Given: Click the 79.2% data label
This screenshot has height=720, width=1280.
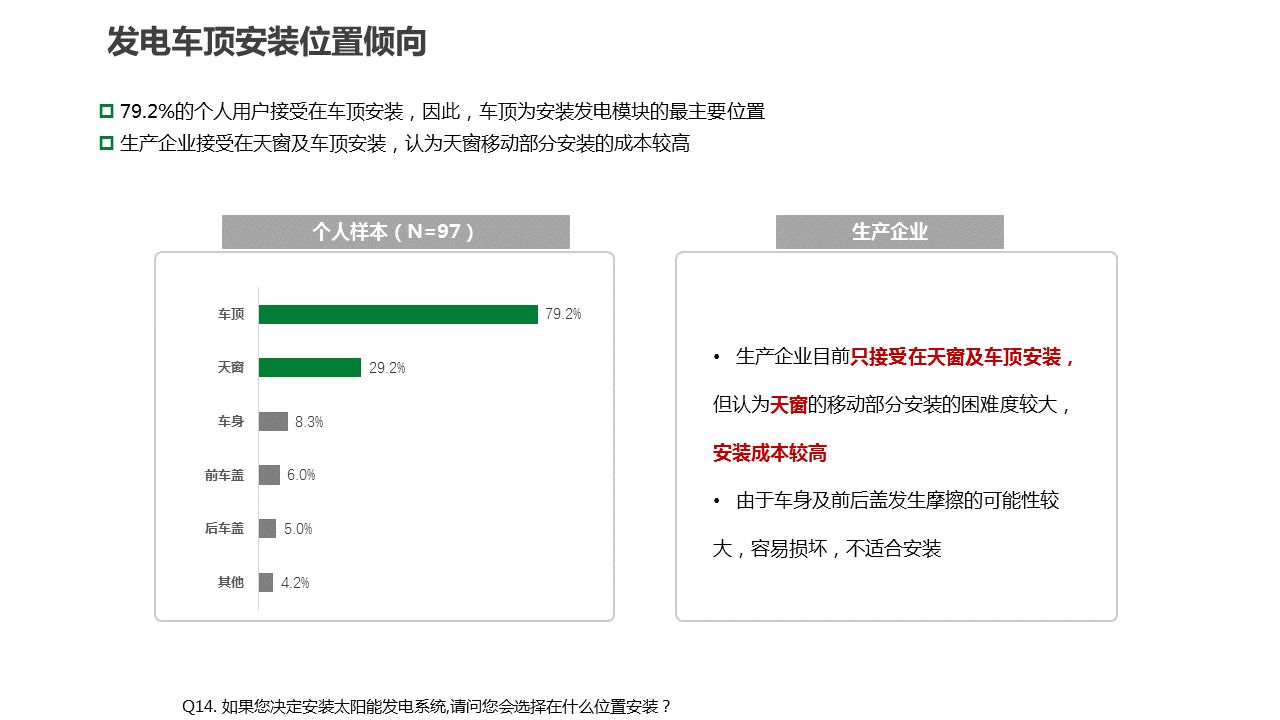Looking at the screenshot, I should pos(563,314).
